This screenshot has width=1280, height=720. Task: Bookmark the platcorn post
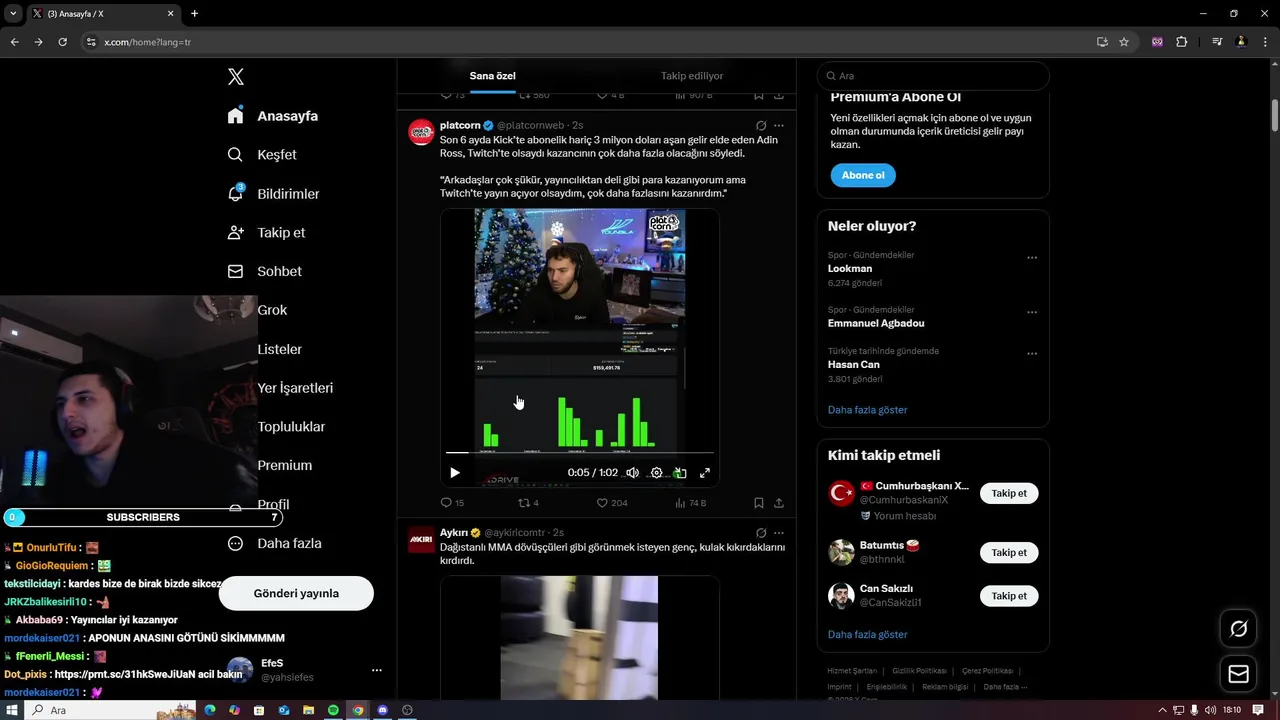(759, 503)
